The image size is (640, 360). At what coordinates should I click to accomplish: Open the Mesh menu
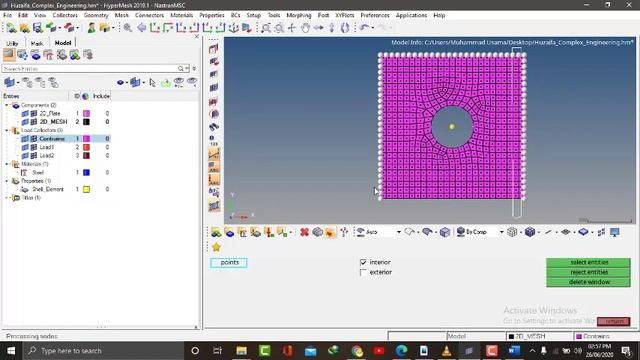click(121, 15)
